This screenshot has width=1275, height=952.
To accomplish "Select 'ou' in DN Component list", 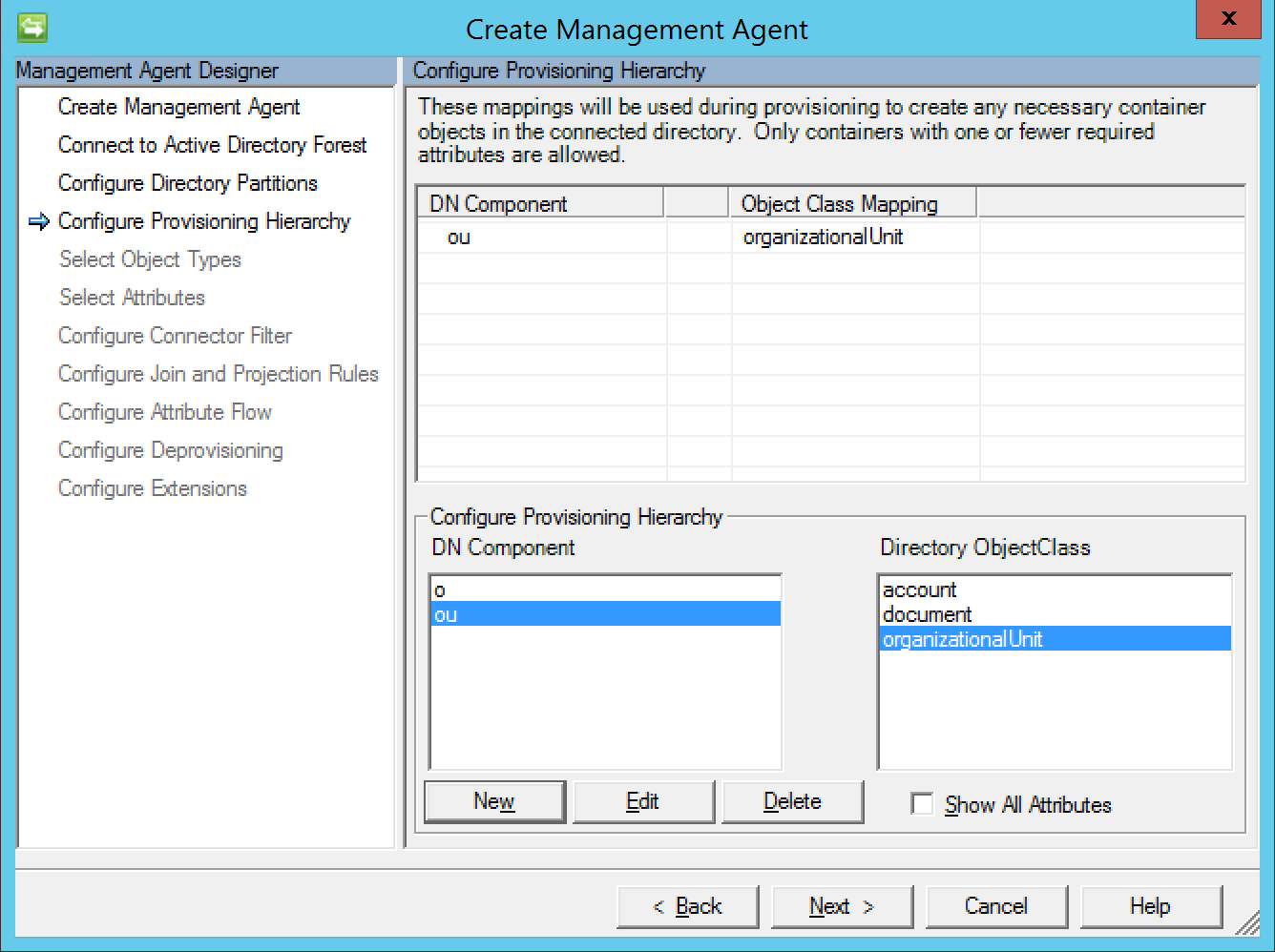I will tap(606, 614).
